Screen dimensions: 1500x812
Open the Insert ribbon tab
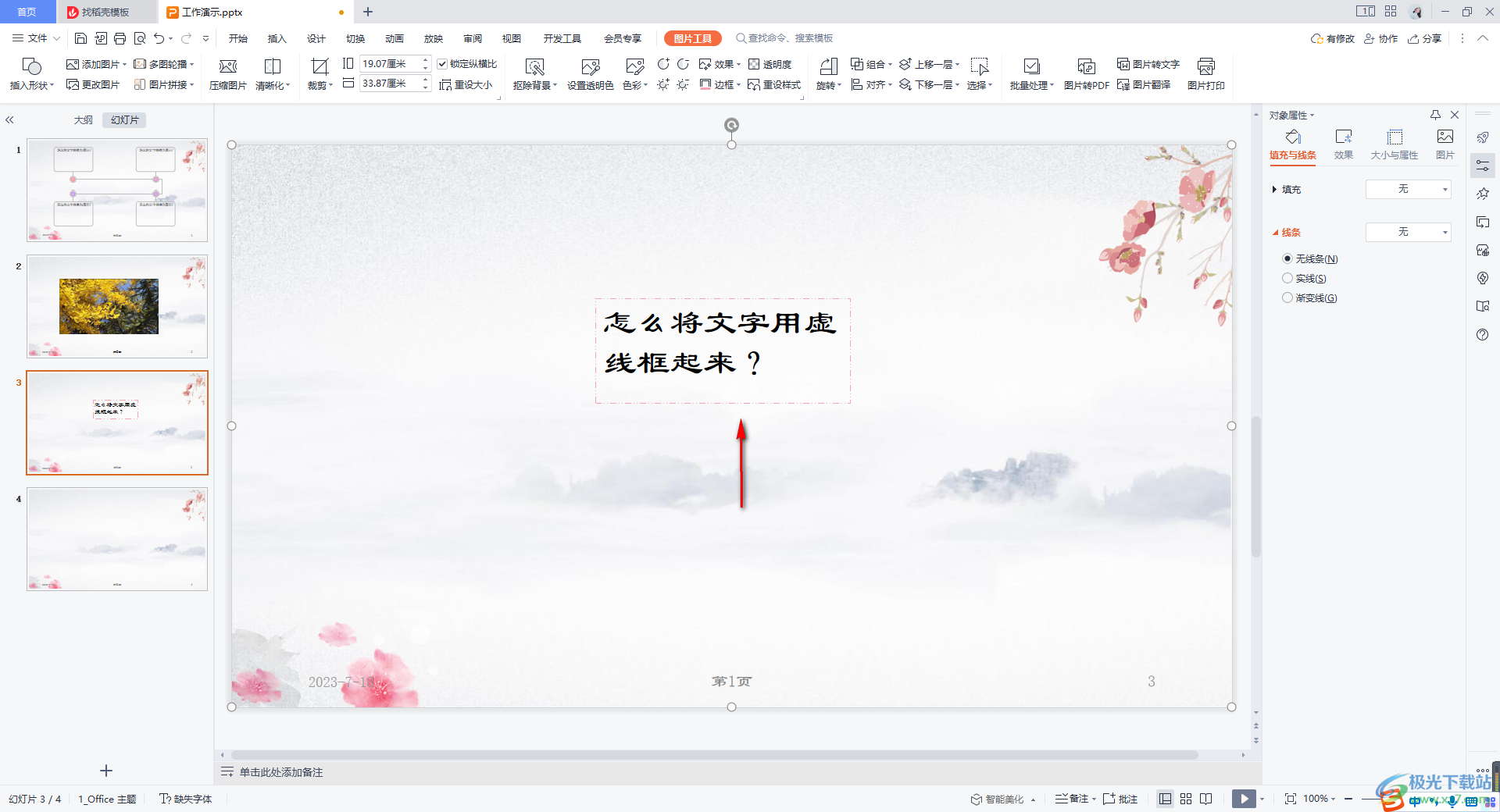(x=277, y=38)
